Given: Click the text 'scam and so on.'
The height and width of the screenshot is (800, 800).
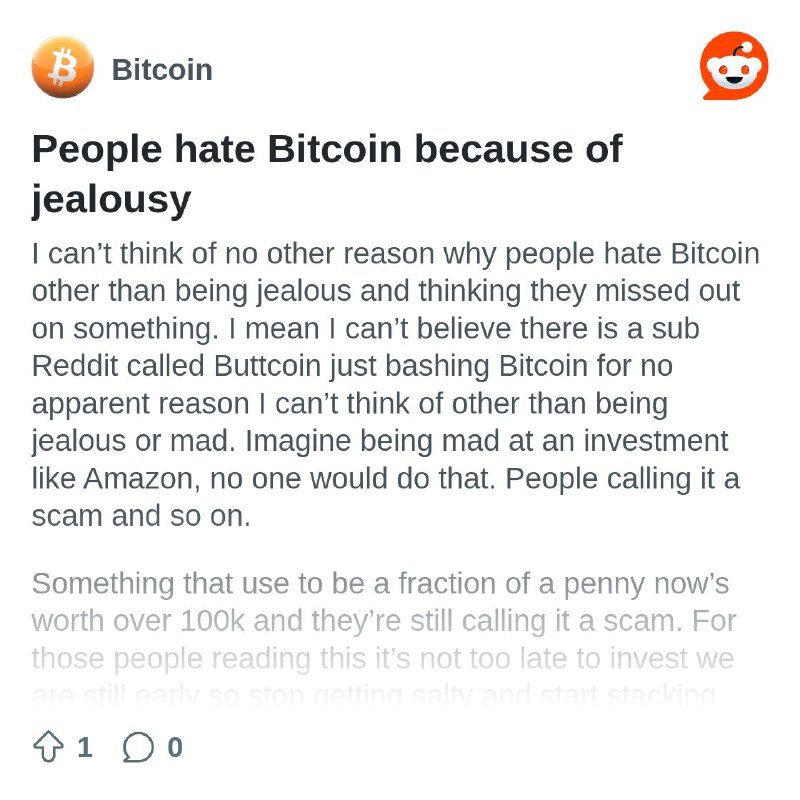Looking at the screenshot, I should (141, 516).
